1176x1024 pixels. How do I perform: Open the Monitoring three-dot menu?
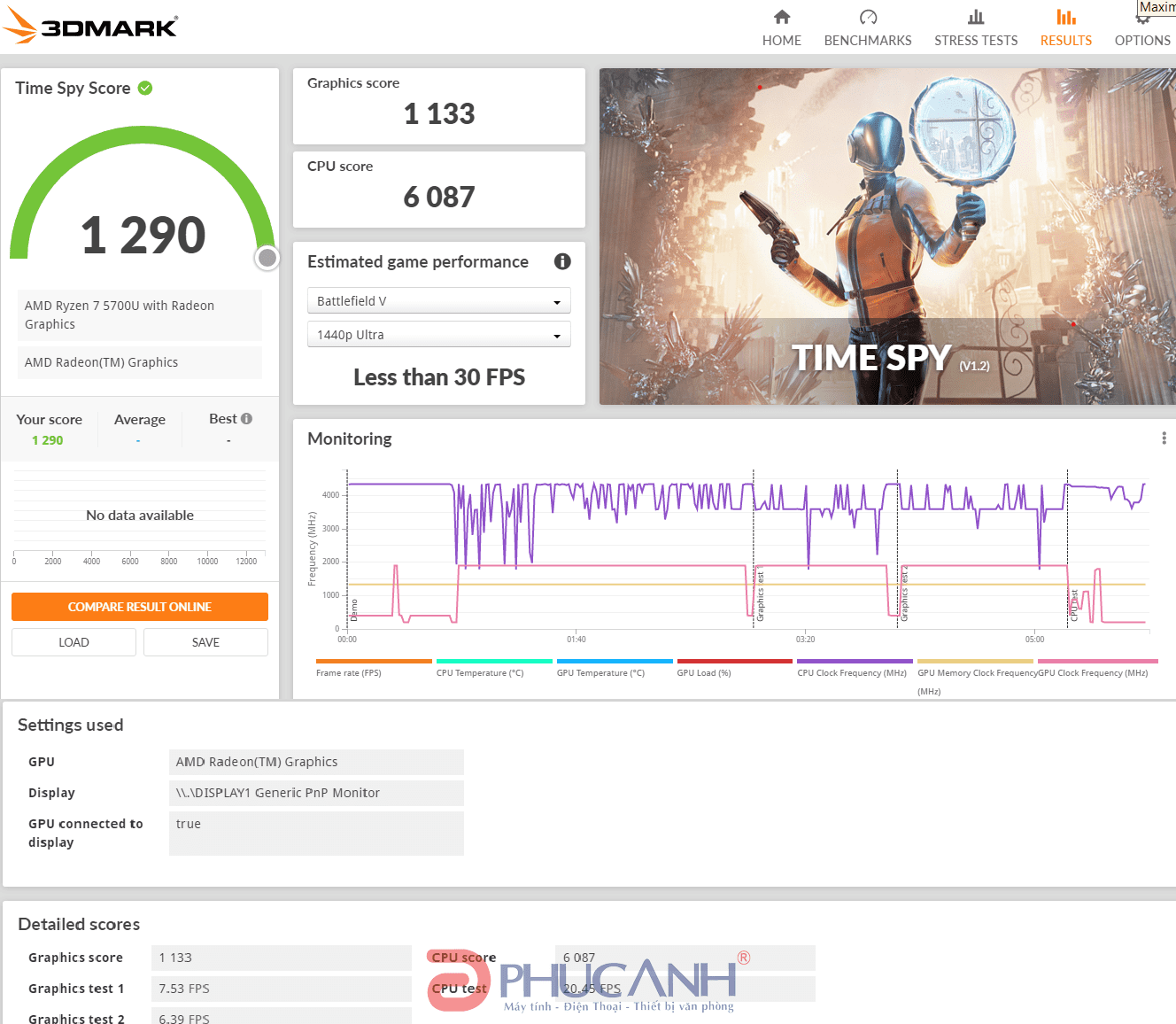click(1164, 438)
